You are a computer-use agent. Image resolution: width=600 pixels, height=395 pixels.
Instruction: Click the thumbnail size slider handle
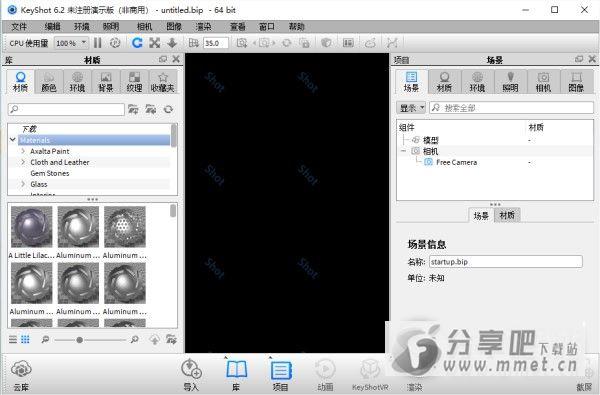(x=80, y=340)
